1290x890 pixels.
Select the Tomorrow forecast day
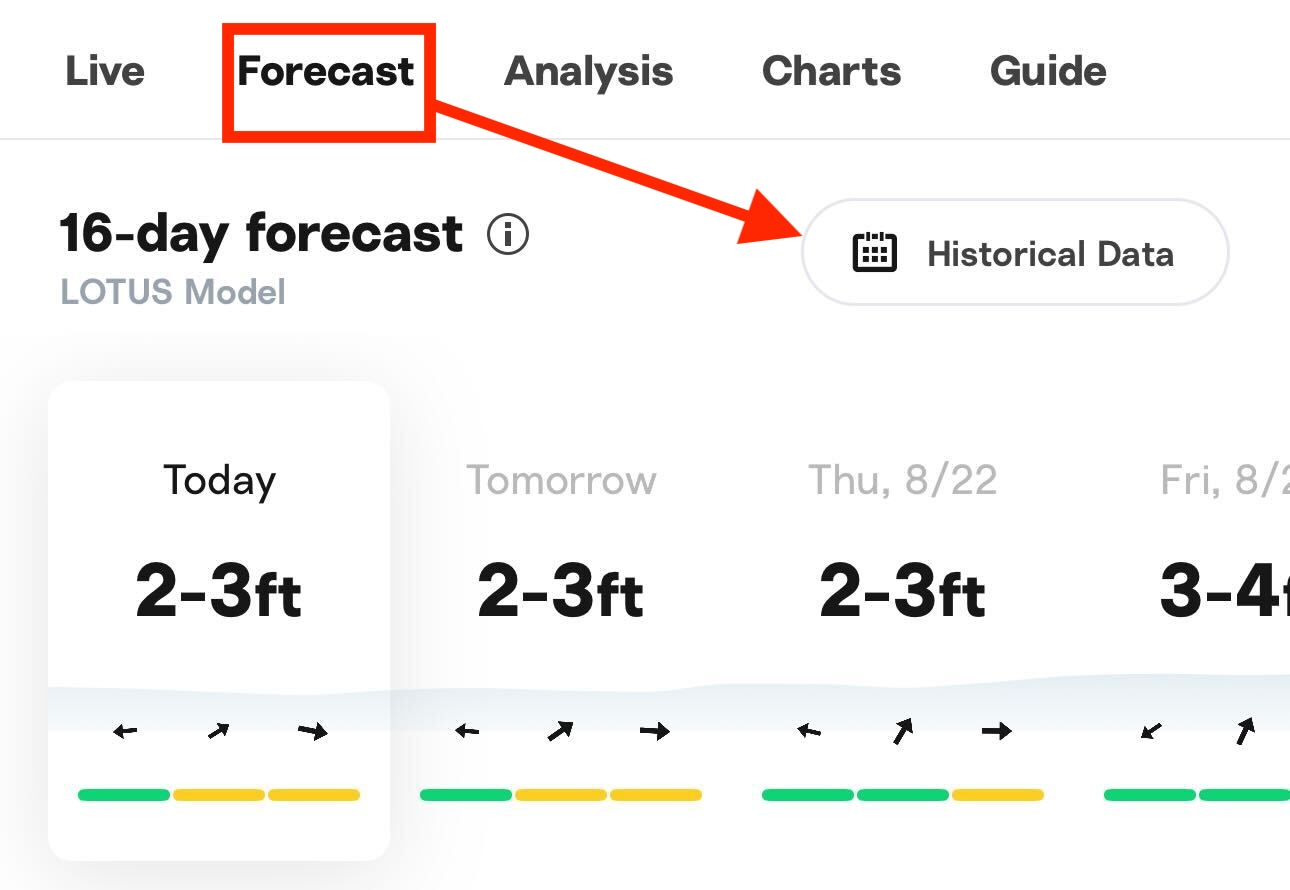click(561, 620)
